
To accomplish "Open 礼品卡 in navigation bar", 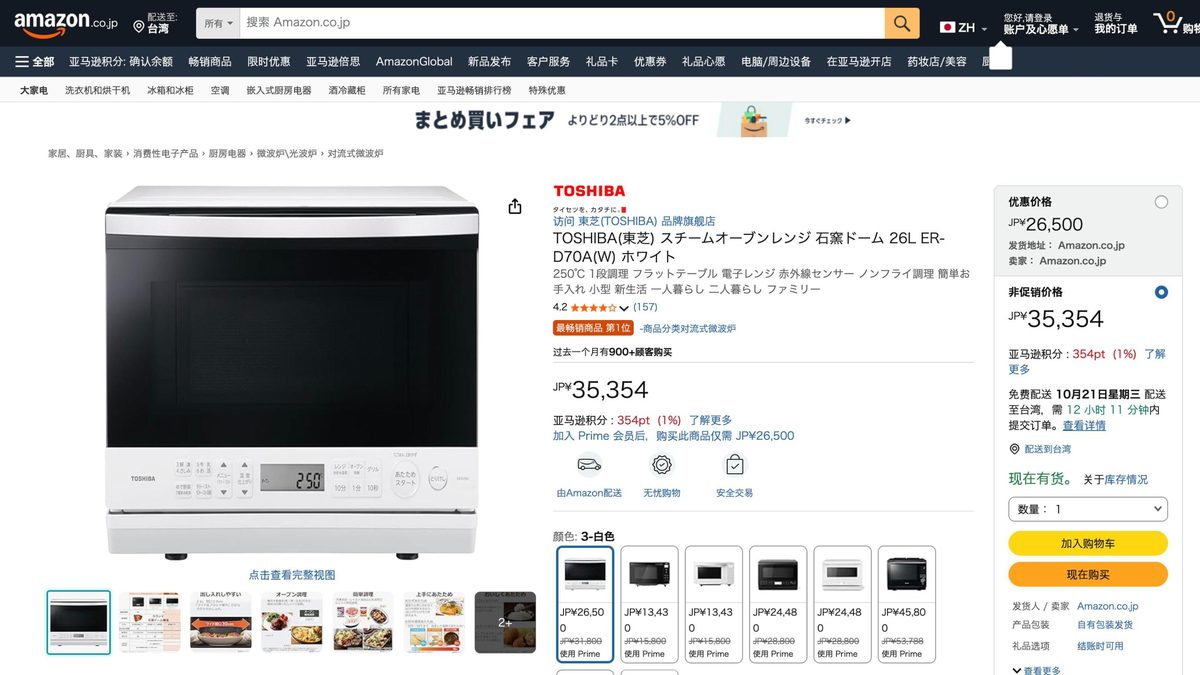I will pos(602,61).
